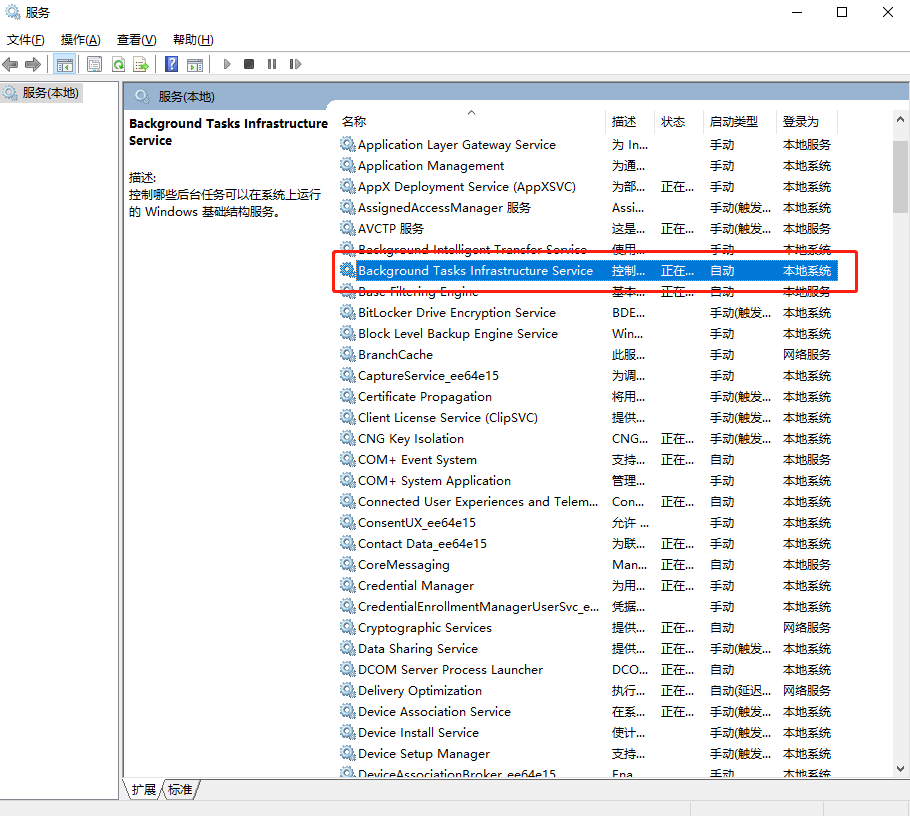
Task: Pause the selected service with pause icon
Action: coord(272,63)
